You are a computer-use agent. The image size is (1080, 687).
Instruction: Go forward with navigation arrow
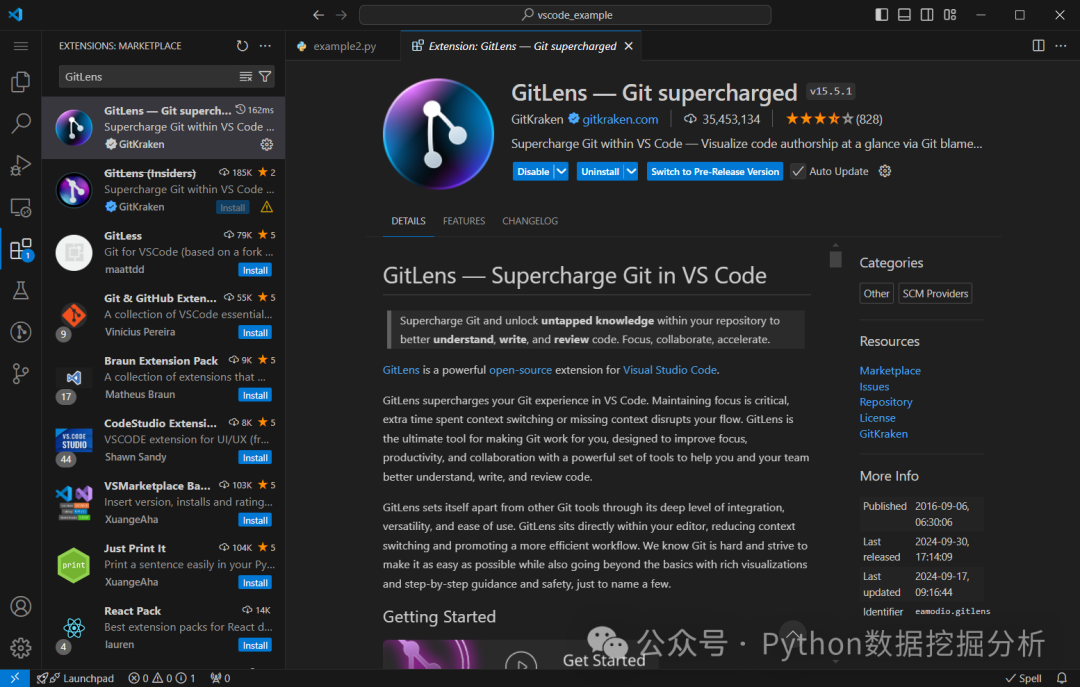point(342,14)
